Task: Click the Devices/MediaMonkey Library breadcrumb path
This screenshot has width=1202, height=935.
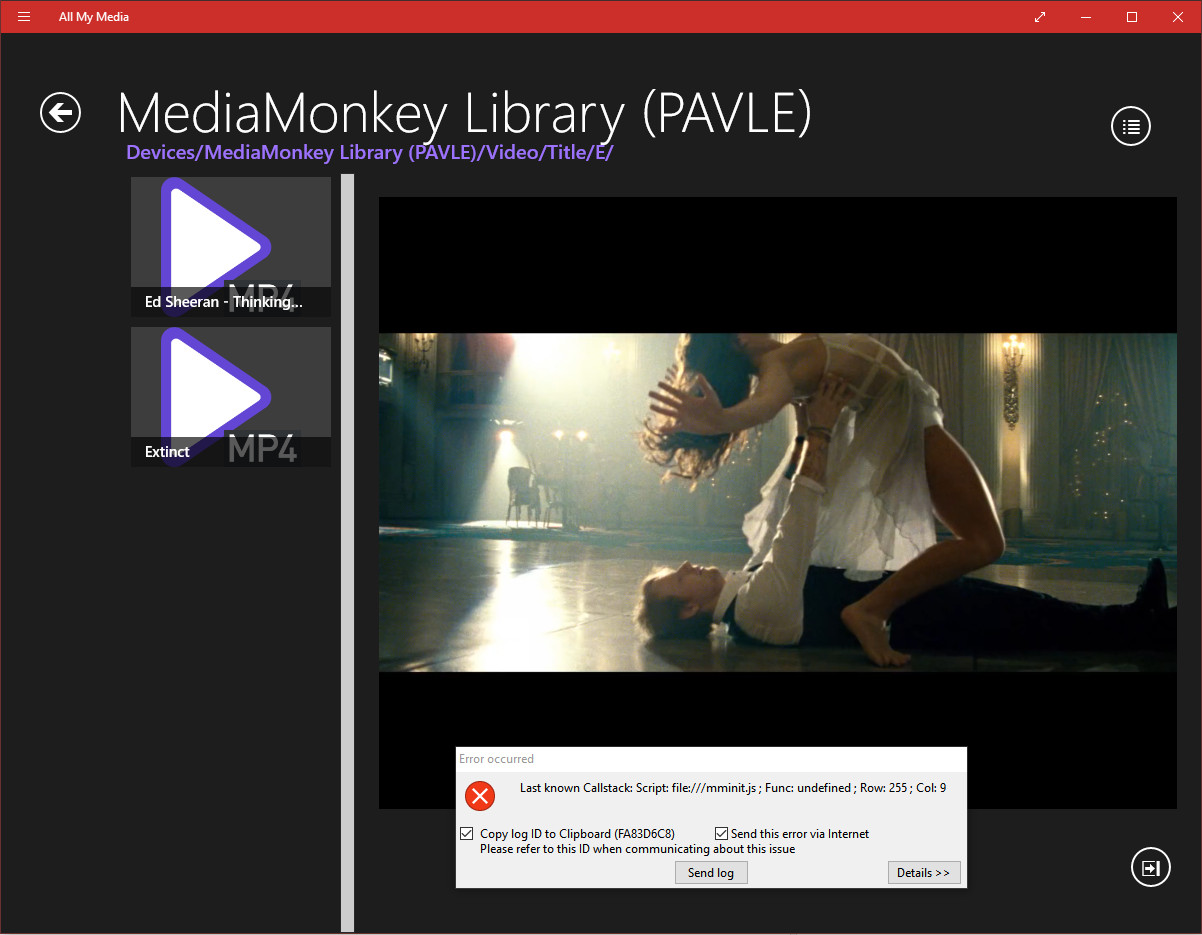Action: click(x=369, y=153)
